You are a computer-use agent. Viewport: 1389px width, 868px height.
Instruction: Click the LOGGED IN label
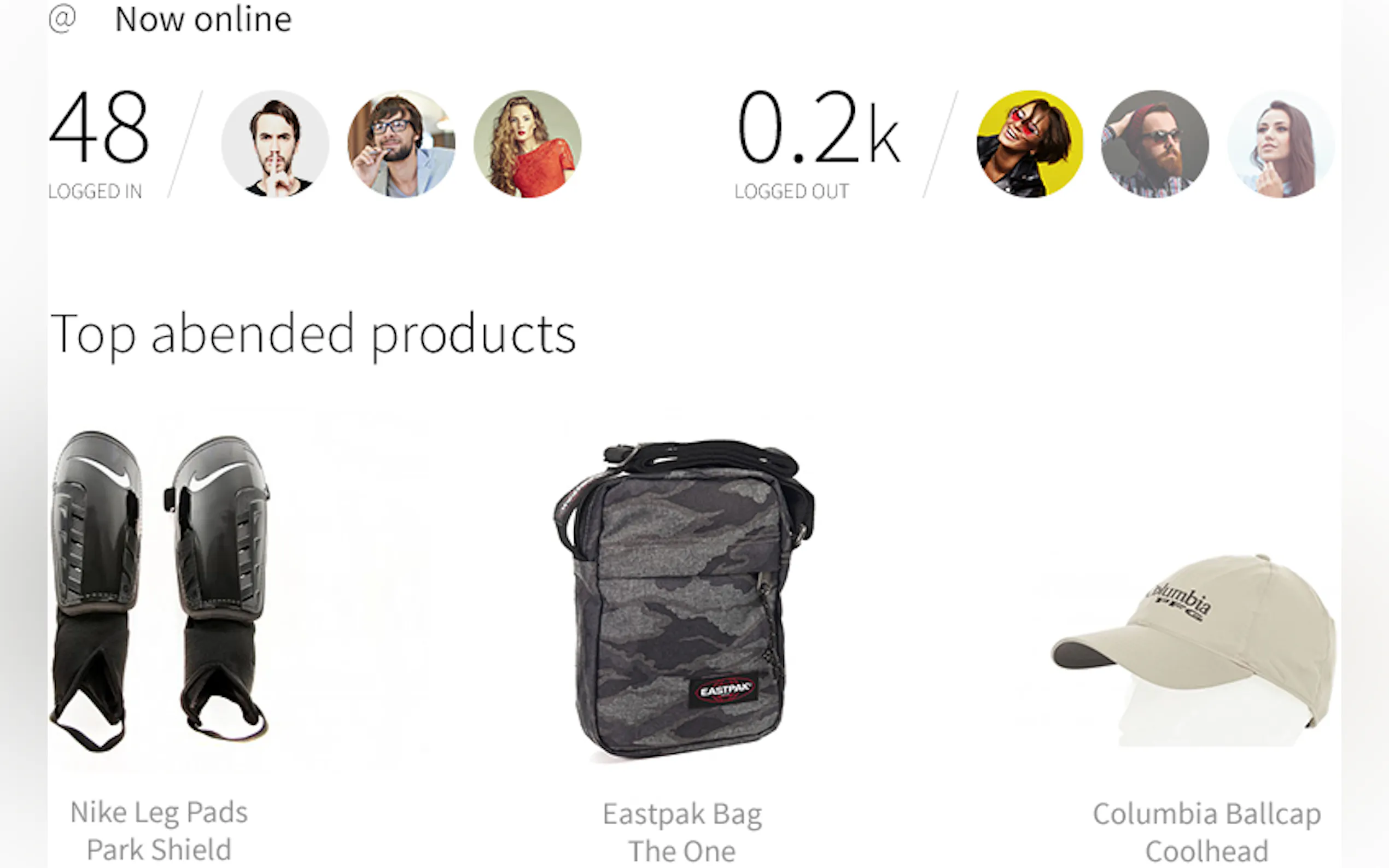(95, 191)
